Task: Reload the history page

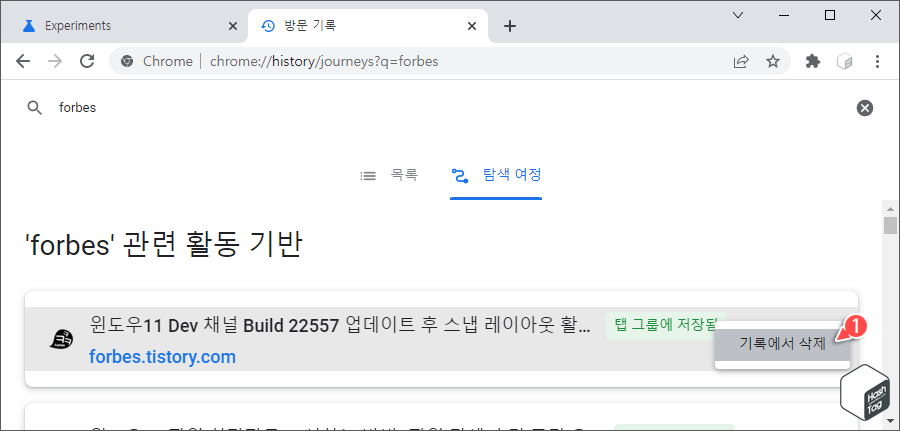Action: coord(87,61)
